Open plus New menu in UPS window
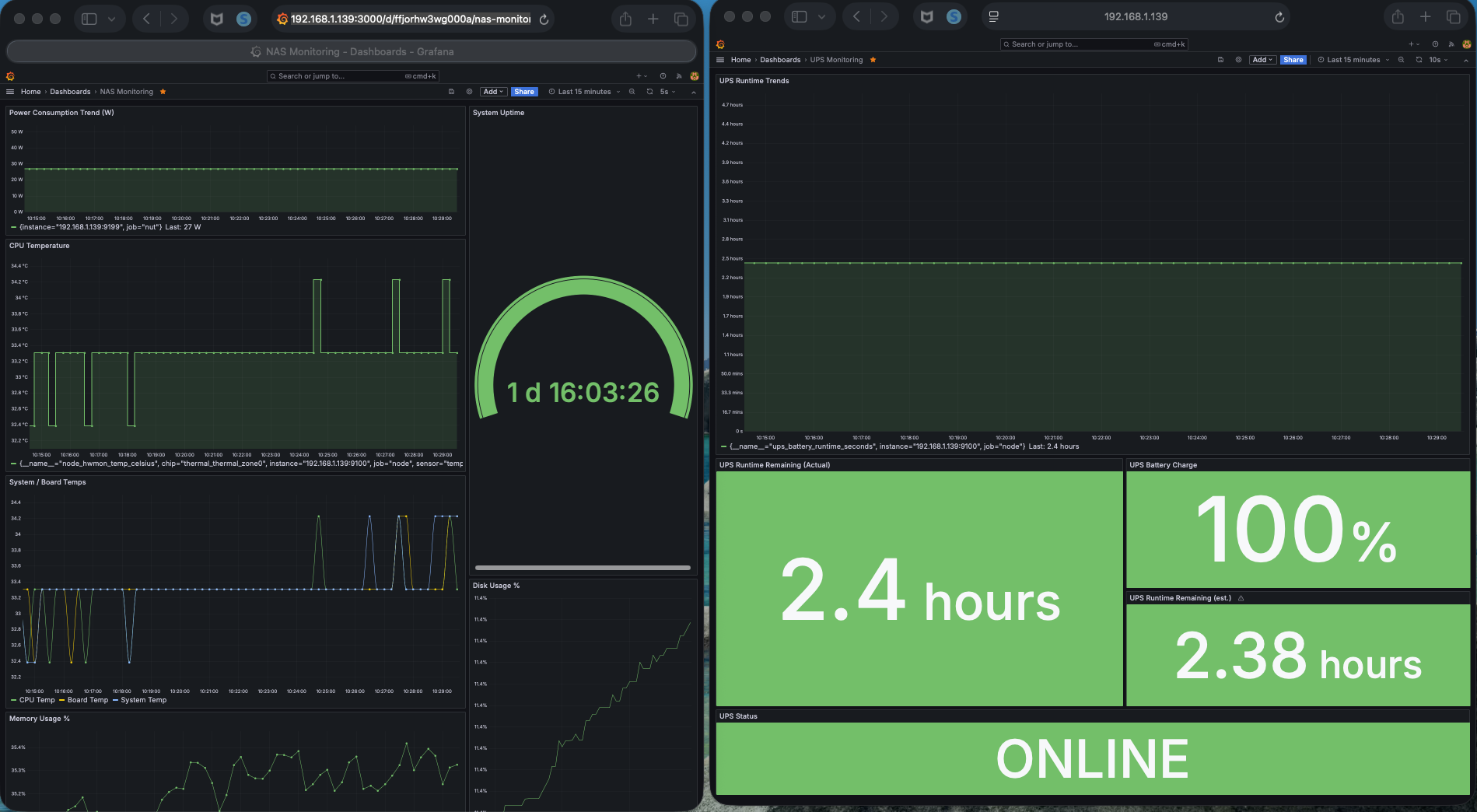This screenshot has height=812, width=1477. click(x=1414, y=44)
